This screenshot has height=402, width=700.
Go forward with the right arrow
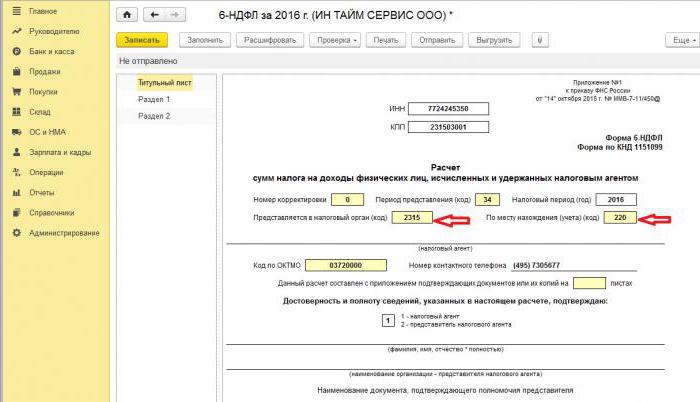click(176, 15)
